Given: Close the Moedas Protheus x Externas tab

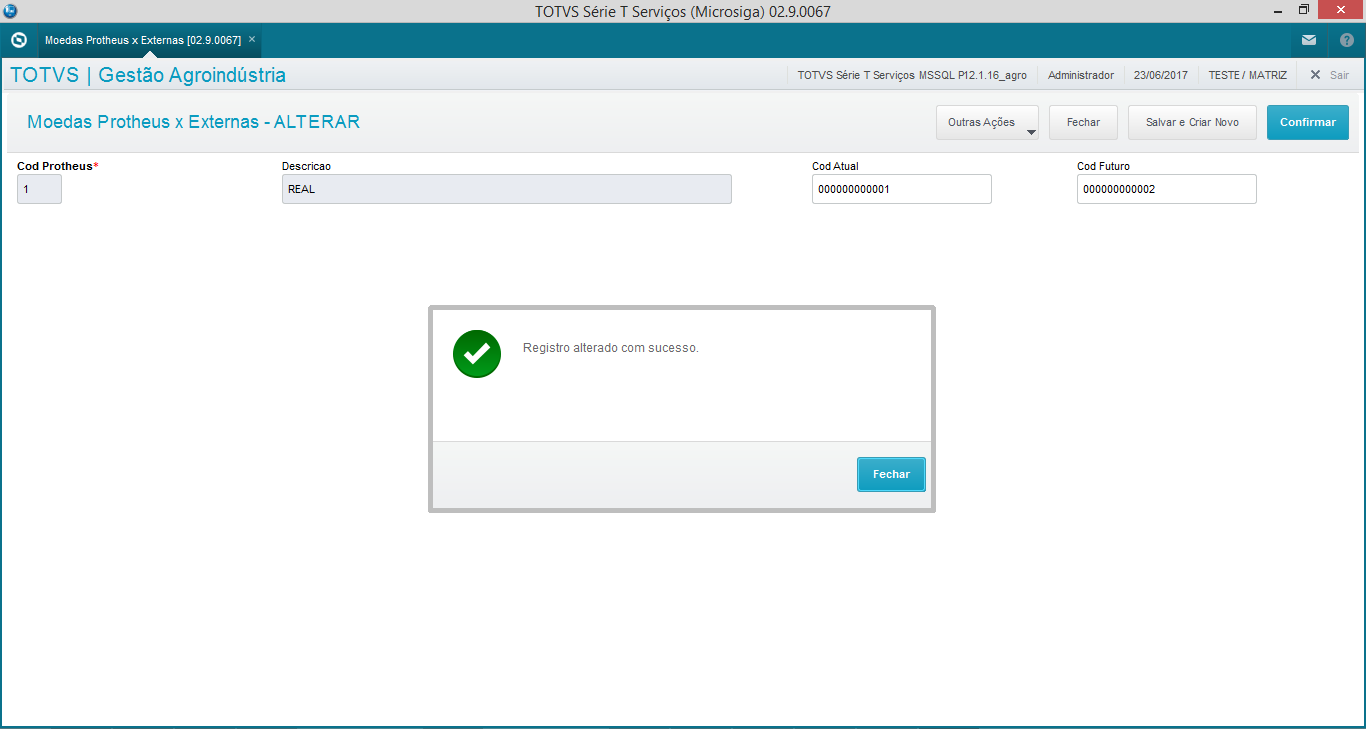Looking at the screenshot, I should point(252,40).
